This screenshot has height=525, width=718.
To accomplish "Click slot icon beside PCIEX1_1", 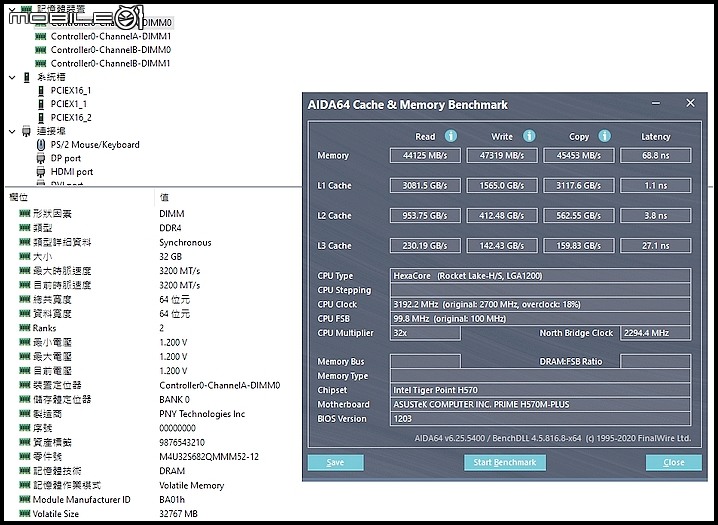I will pyautogui.click(x=41, y=104).
